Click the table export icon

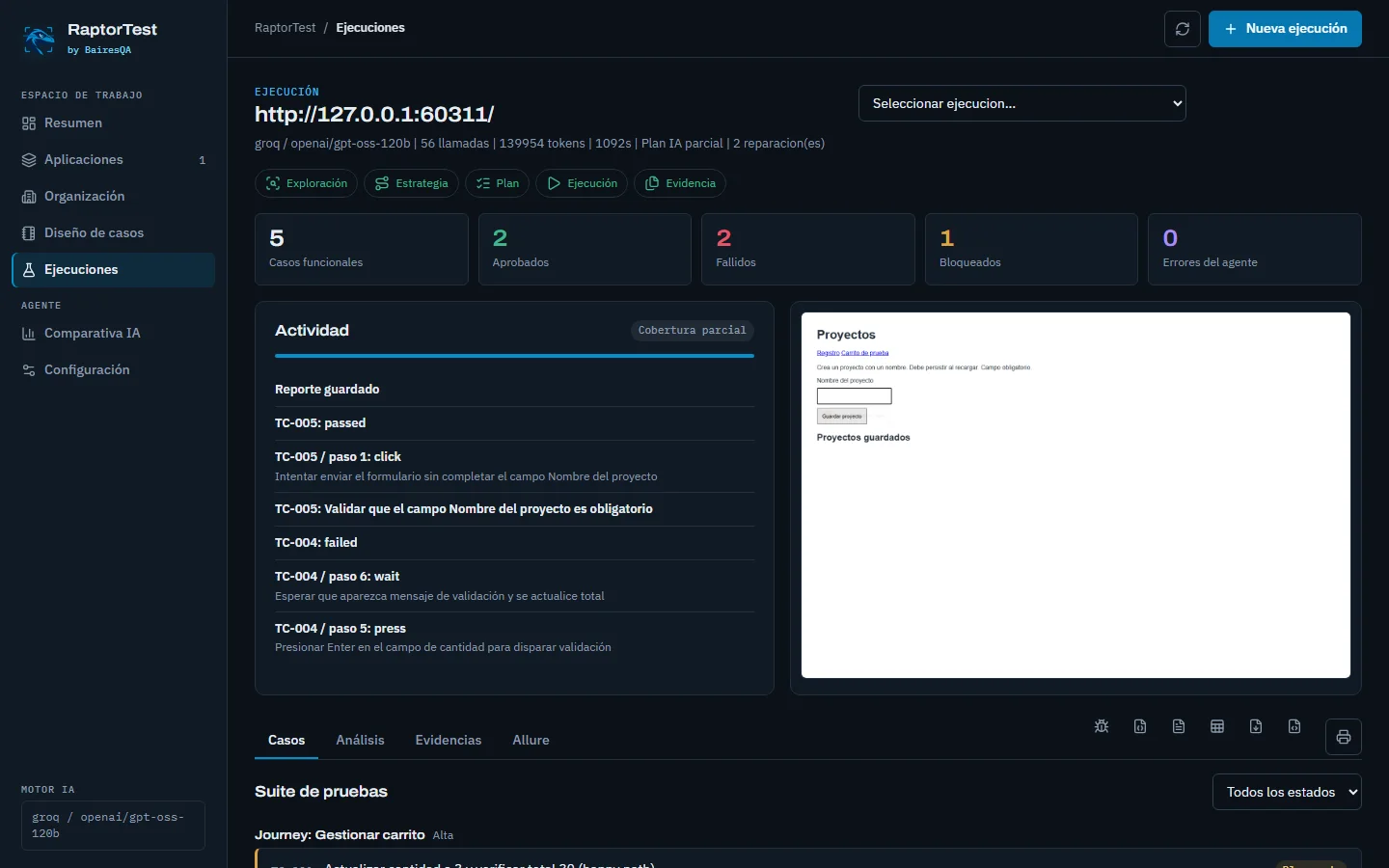click(1217, 726)
